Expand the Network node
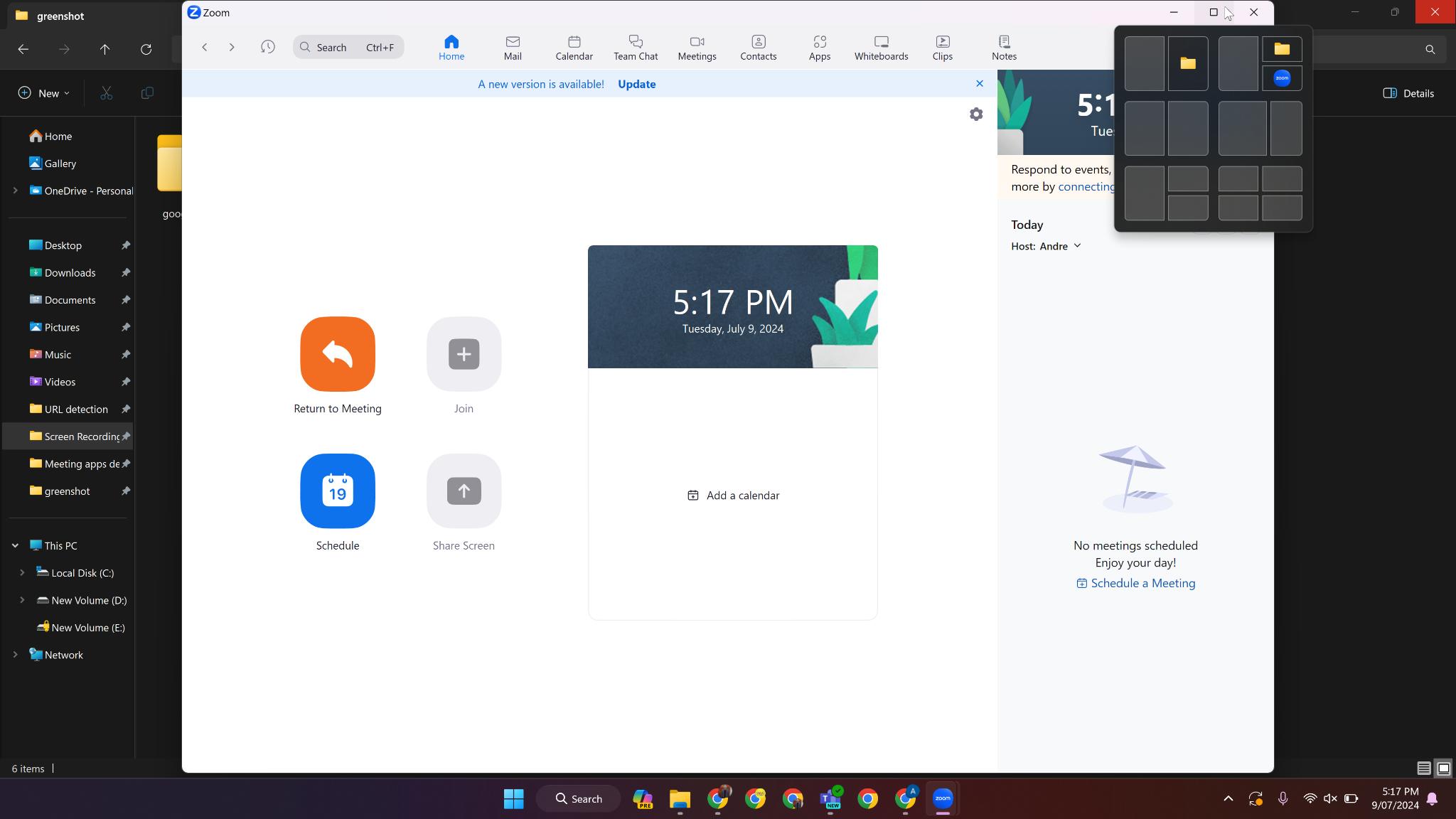Screen dimensions: 1456x819 coord(15,655)
